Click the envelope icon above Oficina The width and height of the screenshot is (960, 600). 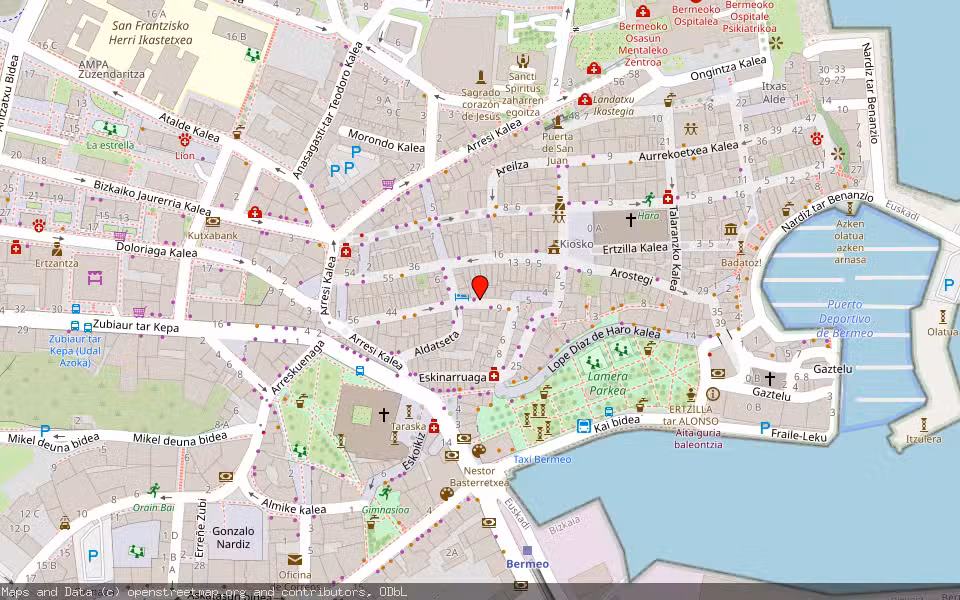coord(295,560)
